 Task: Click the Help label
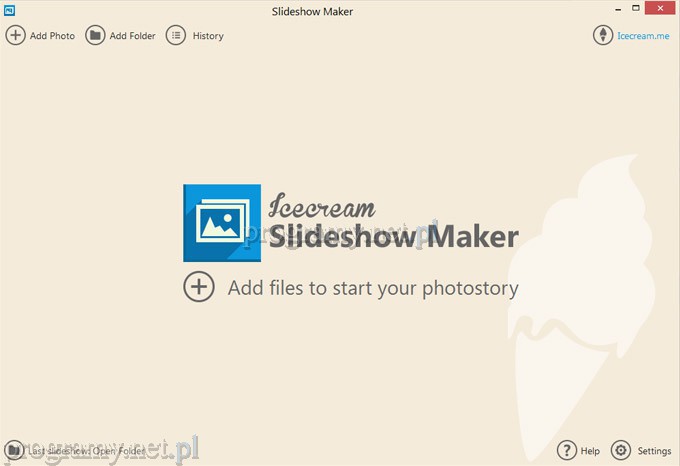tap(590, 451)
